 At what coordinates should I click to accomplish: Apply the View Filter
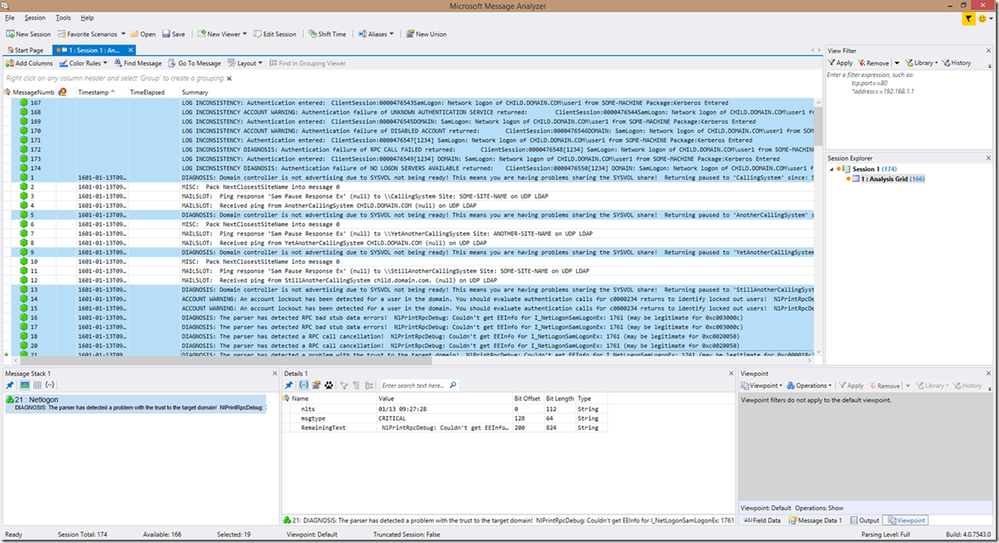(x=840, y=63)
